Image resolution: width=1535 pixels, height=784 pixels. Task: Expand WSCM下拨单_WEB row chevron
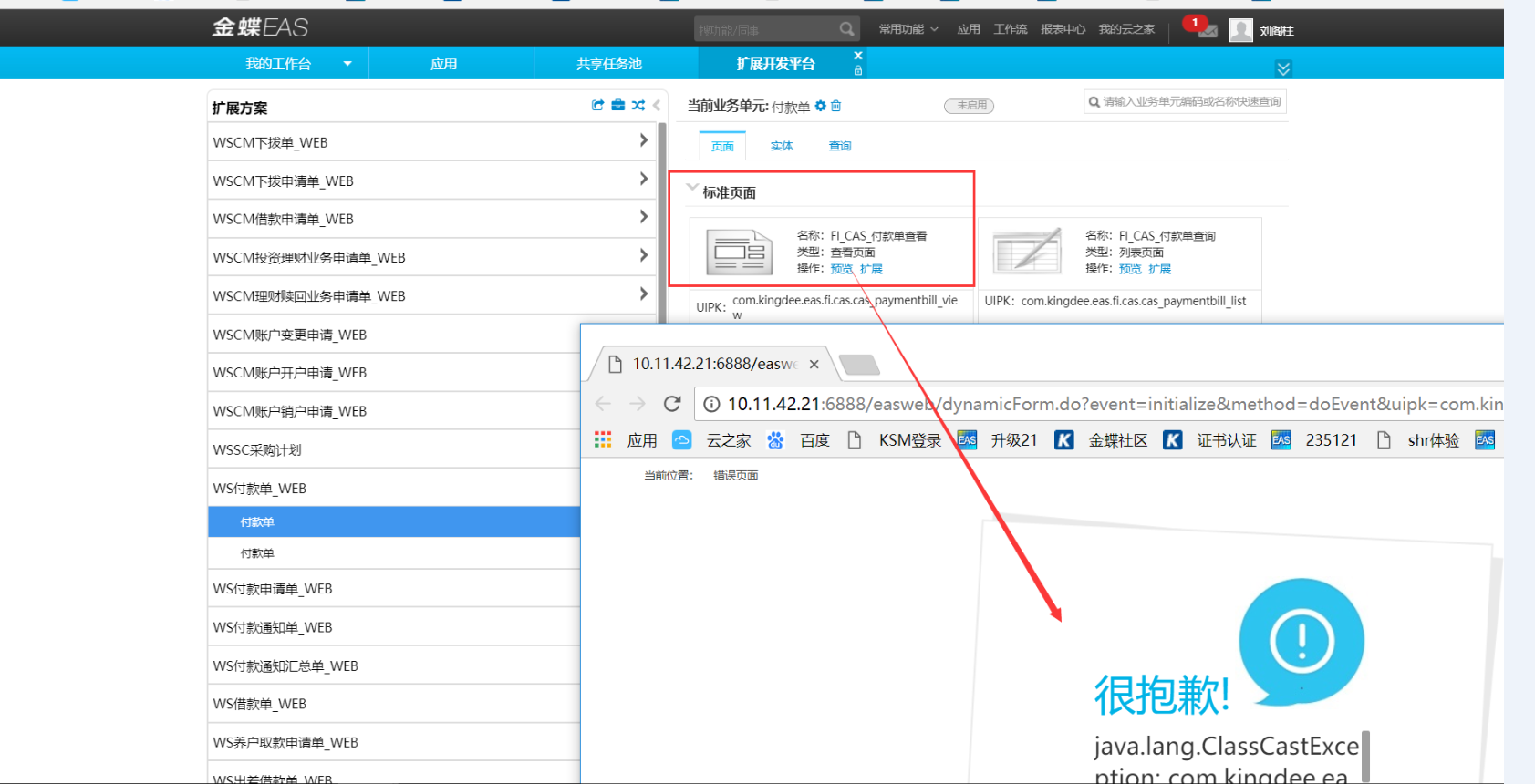[643, 140]
